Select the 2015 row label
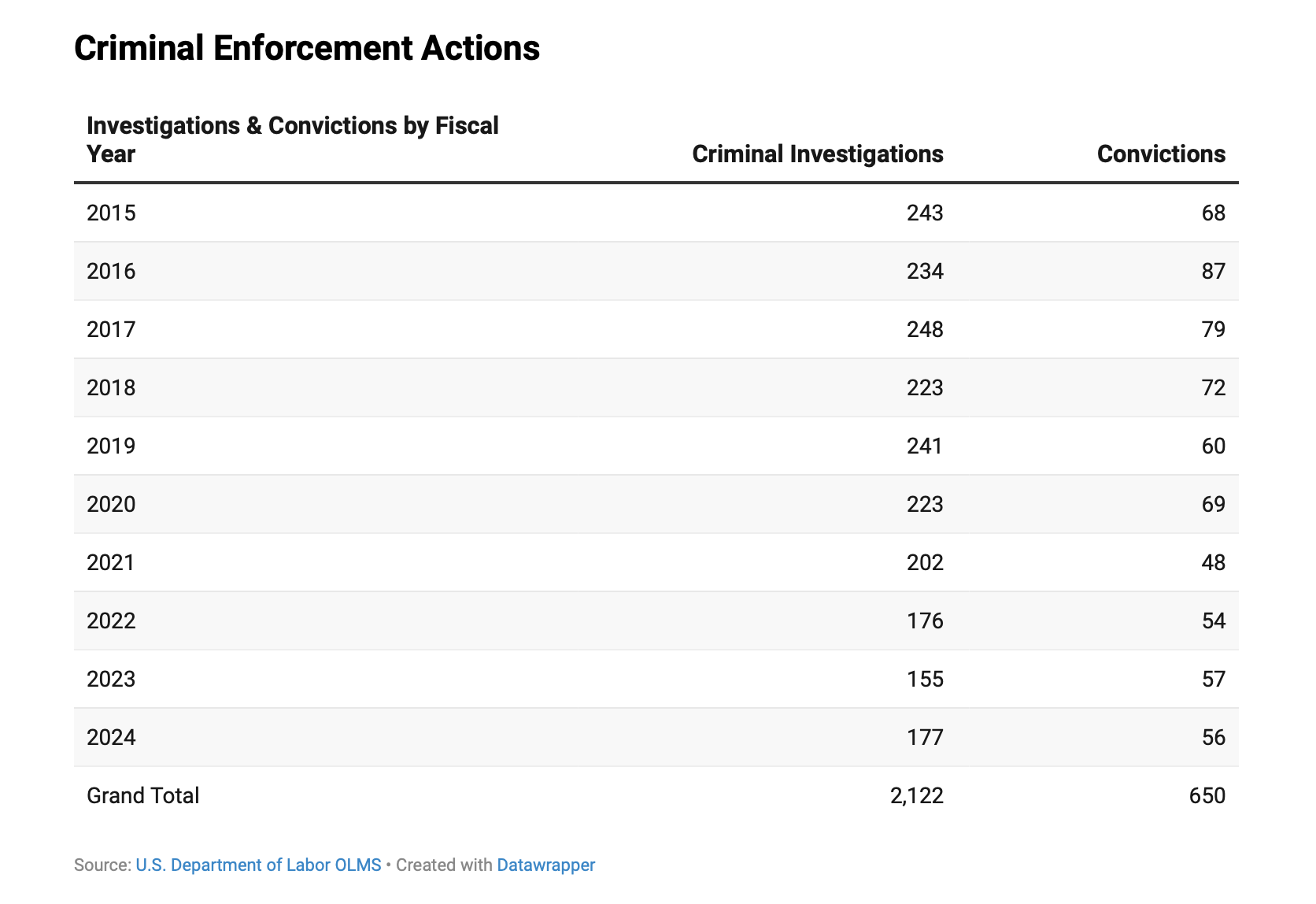 (x=111, y=213)
